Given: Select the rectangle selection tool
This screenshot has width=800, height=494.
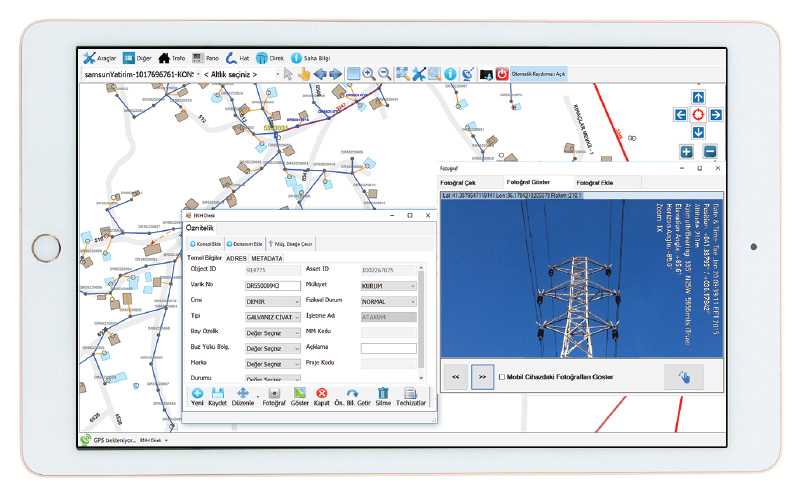Looking at the screenshot, I should pos(353,75).
